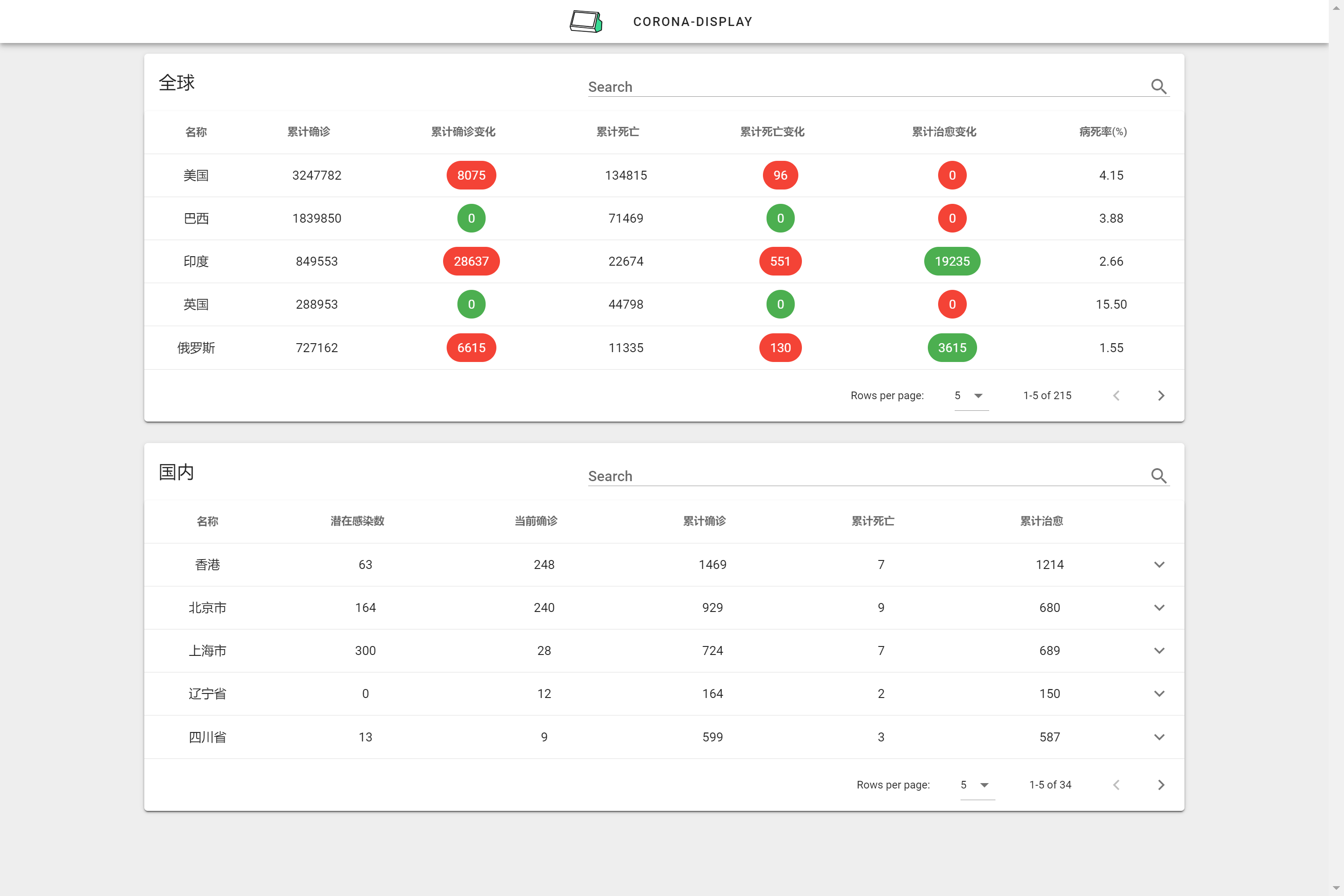Image resolution: width=1344 pixels, height=896 pixels.
Task: Sort 全球 table by 累计死亡 column
Action: [x=618, y=131]
